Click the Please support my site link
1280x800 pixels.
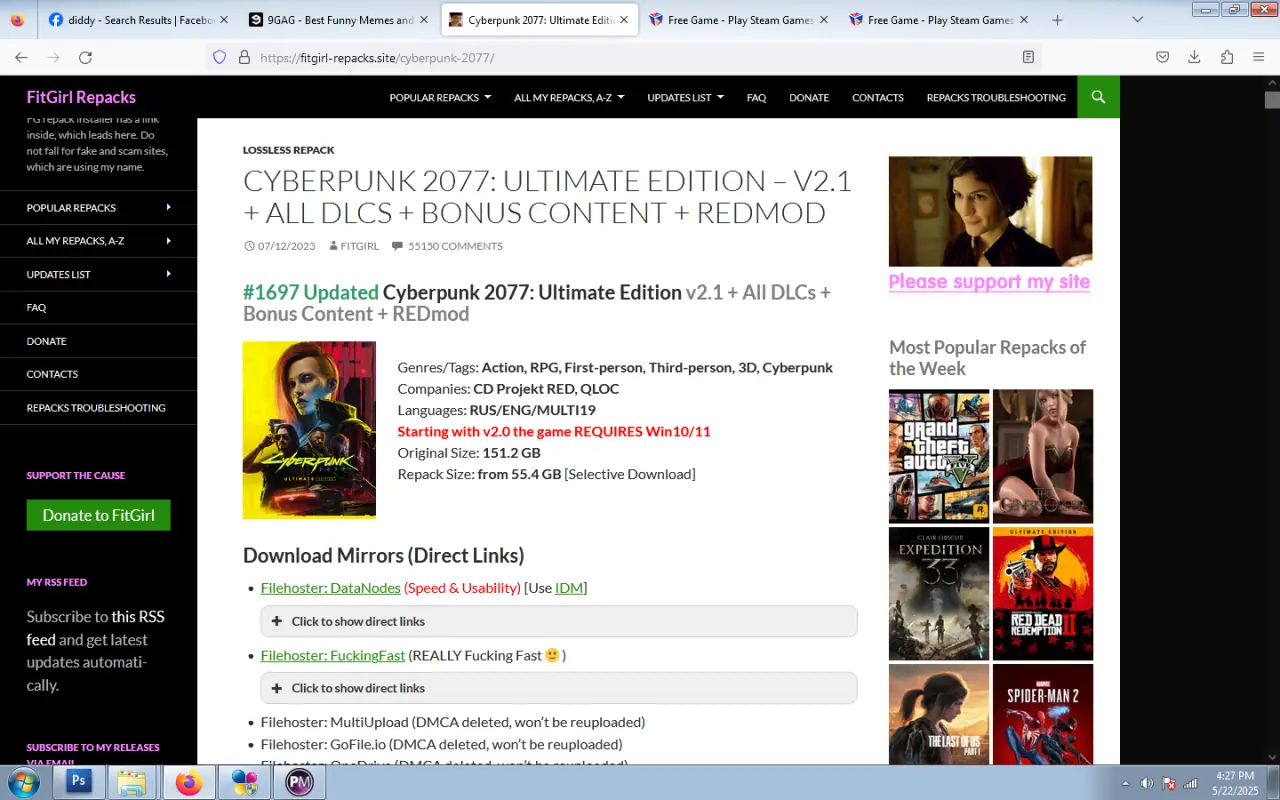point(989,282)
